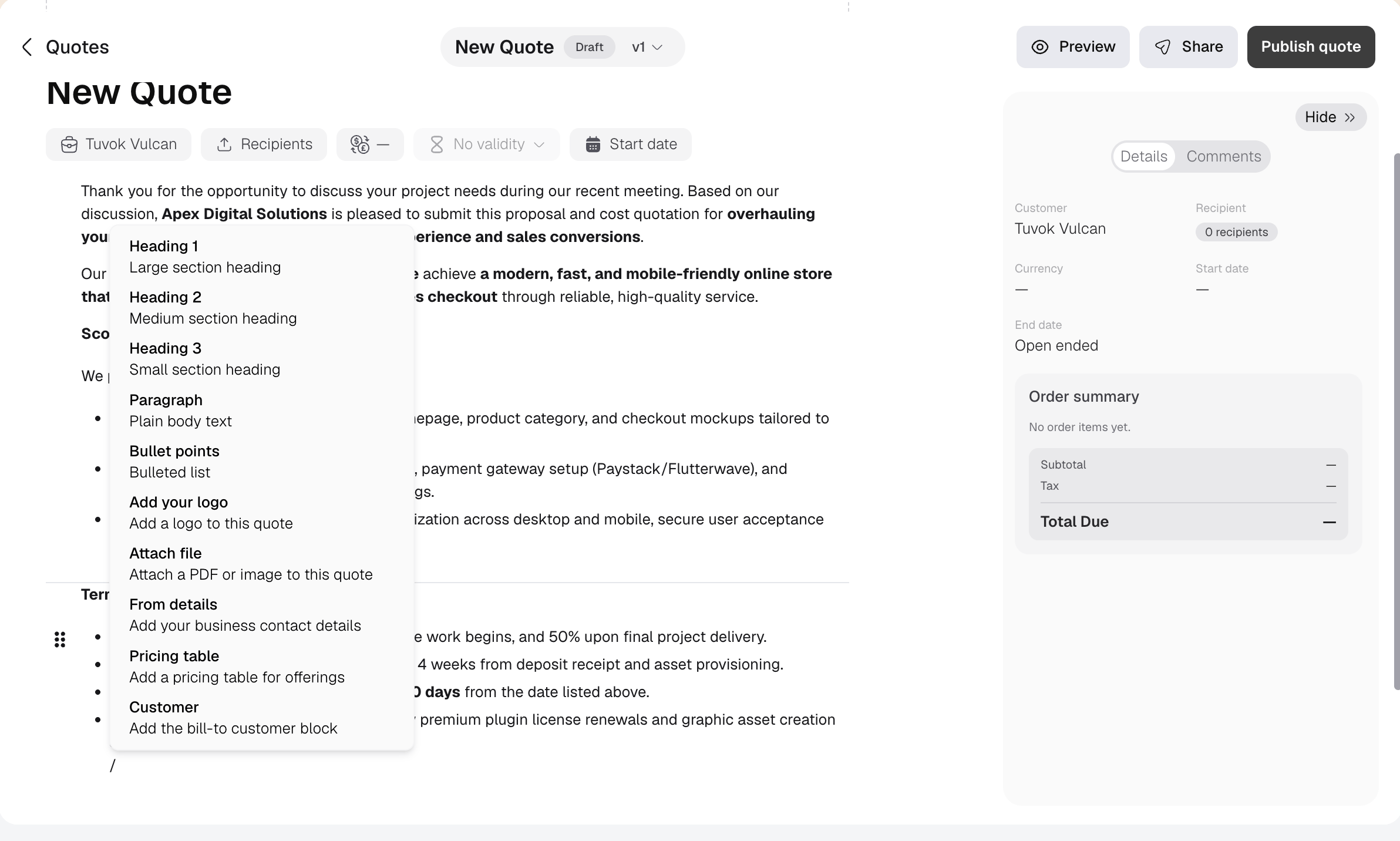Click the Publish quote button

tap(1311, 47)
